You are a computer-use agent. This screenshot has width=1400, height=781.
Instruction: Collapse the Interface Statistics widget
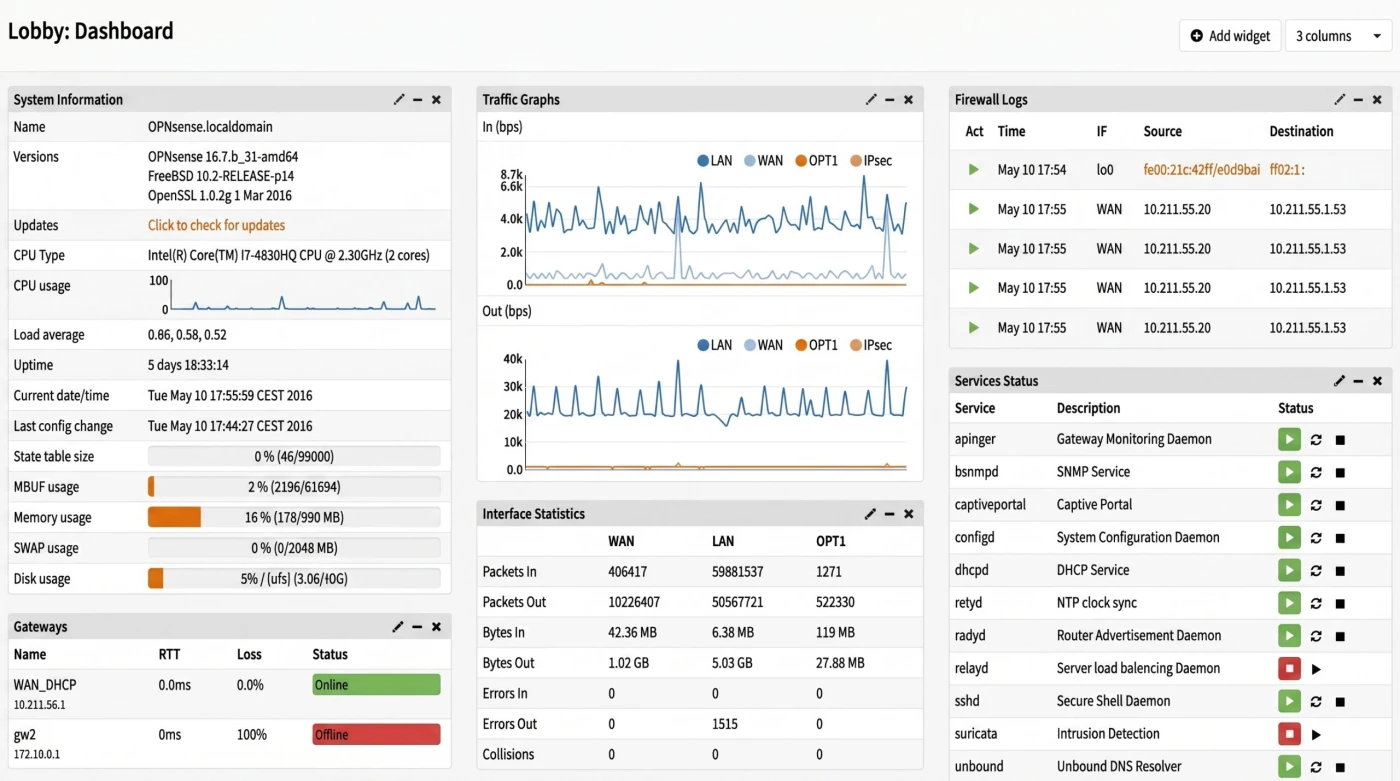(x=889, y=514)
